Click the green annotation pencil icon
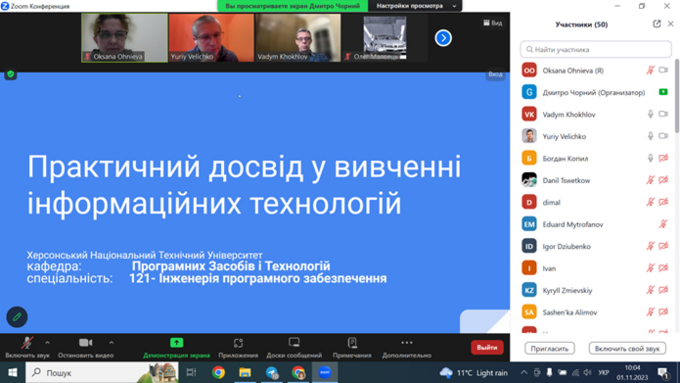The width and height of the screenshot is (680, 383). pos(17,317)
